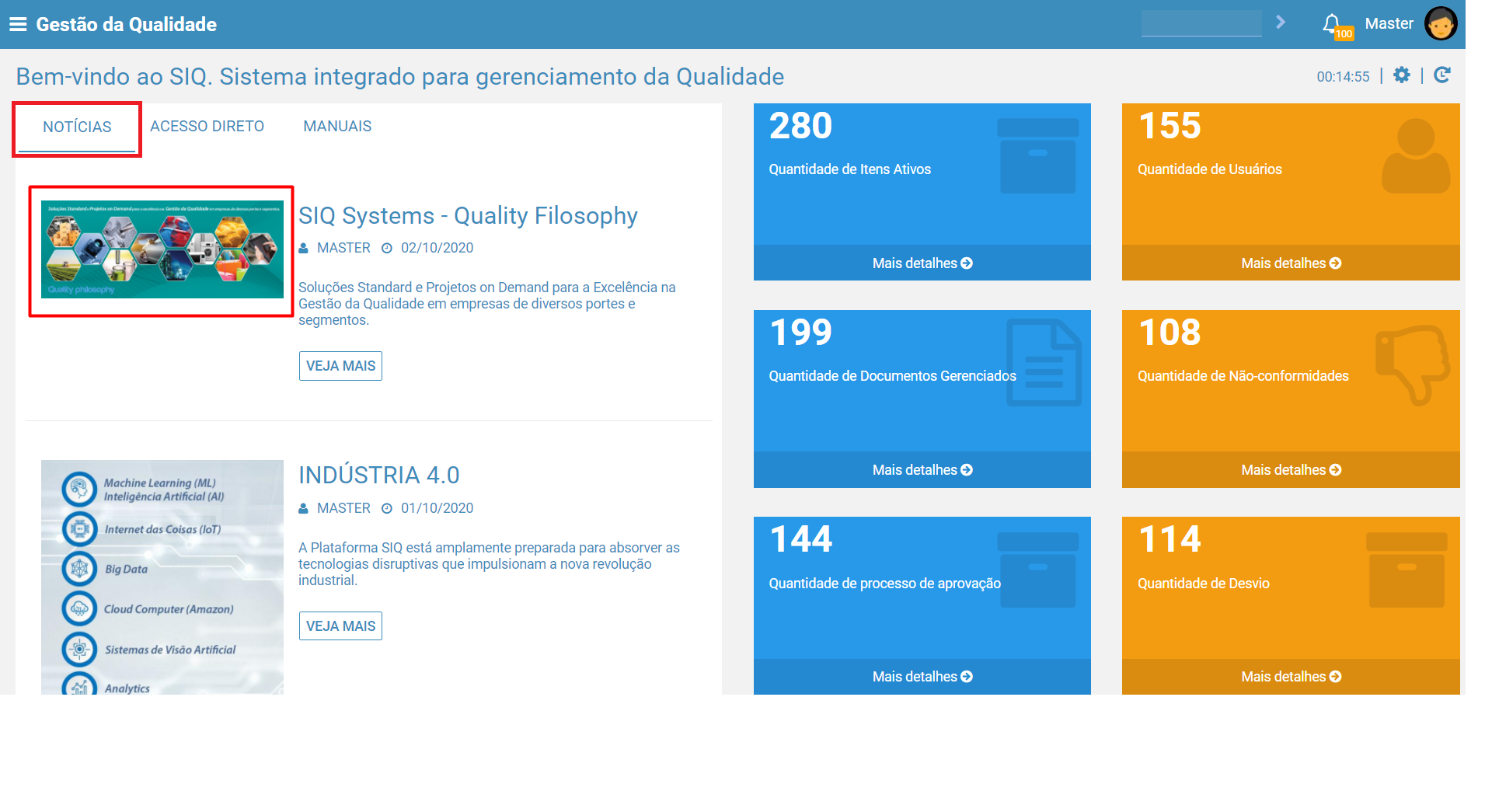Click VEJA MAIS under INDÚSTRIA 4.0
1492x812 pixels.
(340, 626)
